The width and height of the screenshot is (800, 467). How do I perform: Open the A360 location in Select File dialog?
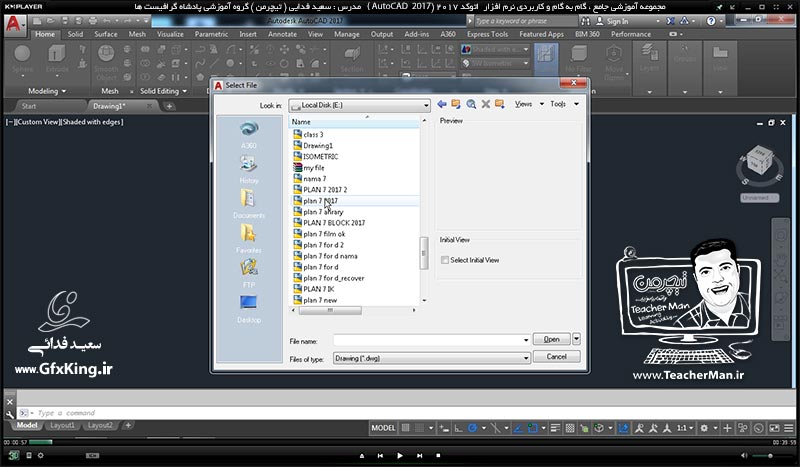coord(248,134)
